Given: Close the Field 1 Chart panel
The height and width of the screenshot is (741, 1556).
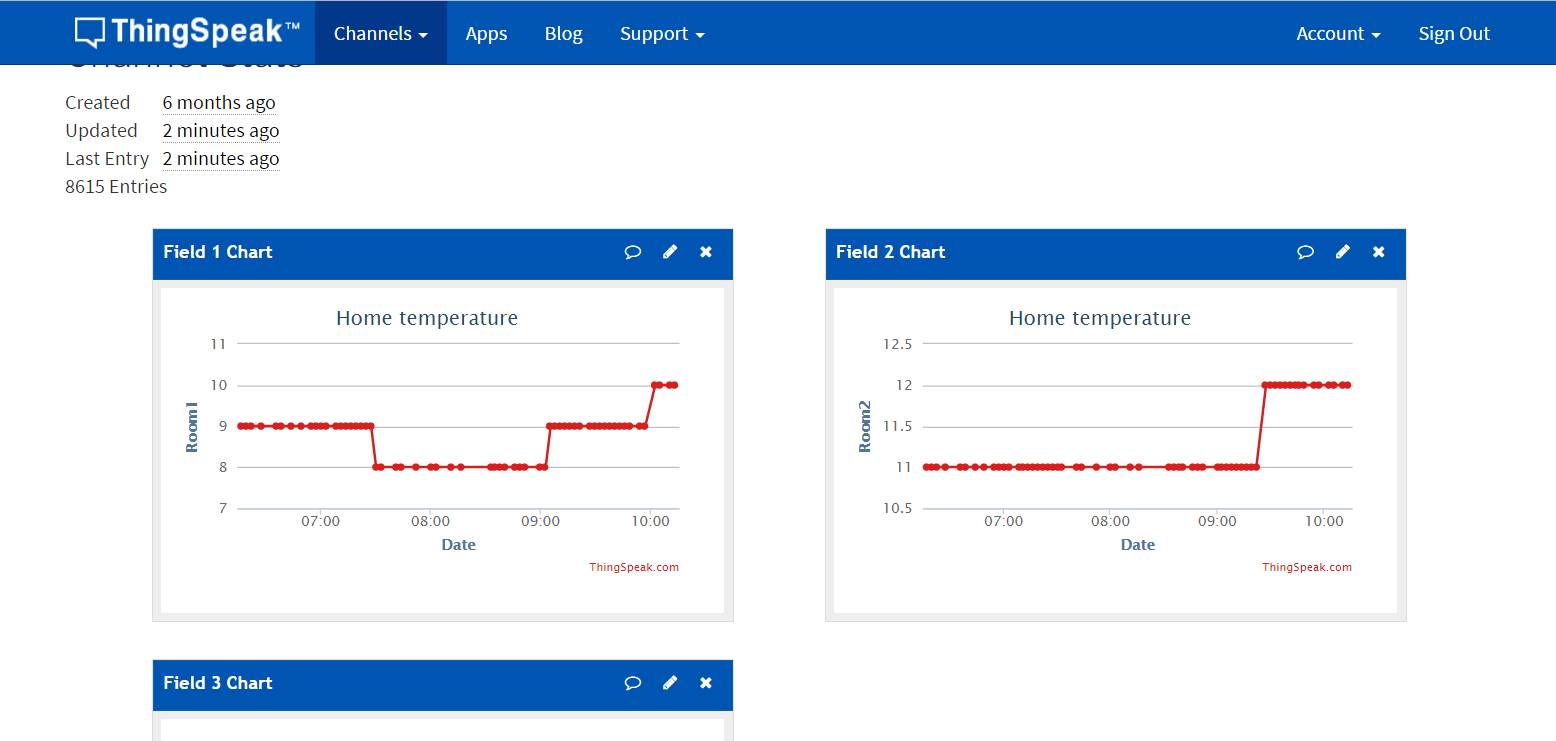Looking at the screenshot, I should coord(706,252).
